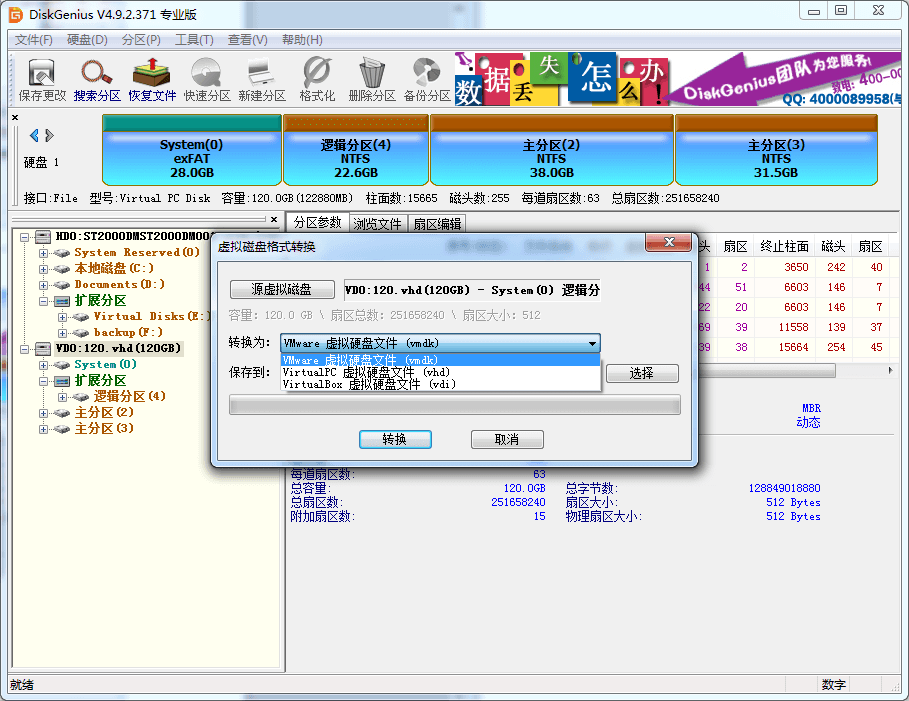Switch to the 浏览文件 tab

click(x=377, y=224)
